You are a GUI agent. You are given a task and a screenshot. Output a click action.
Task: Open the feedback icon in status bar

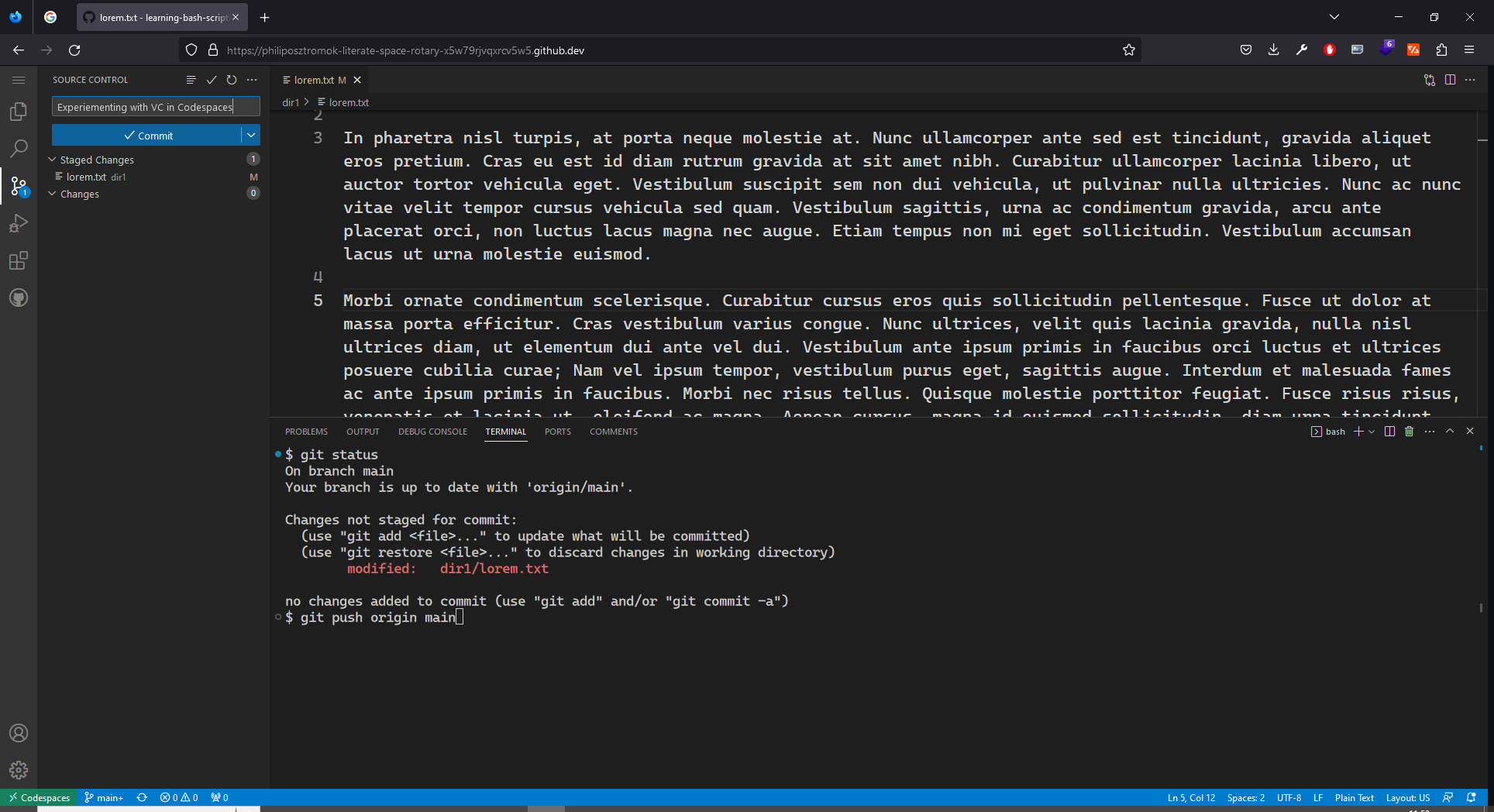point(1448,797)
